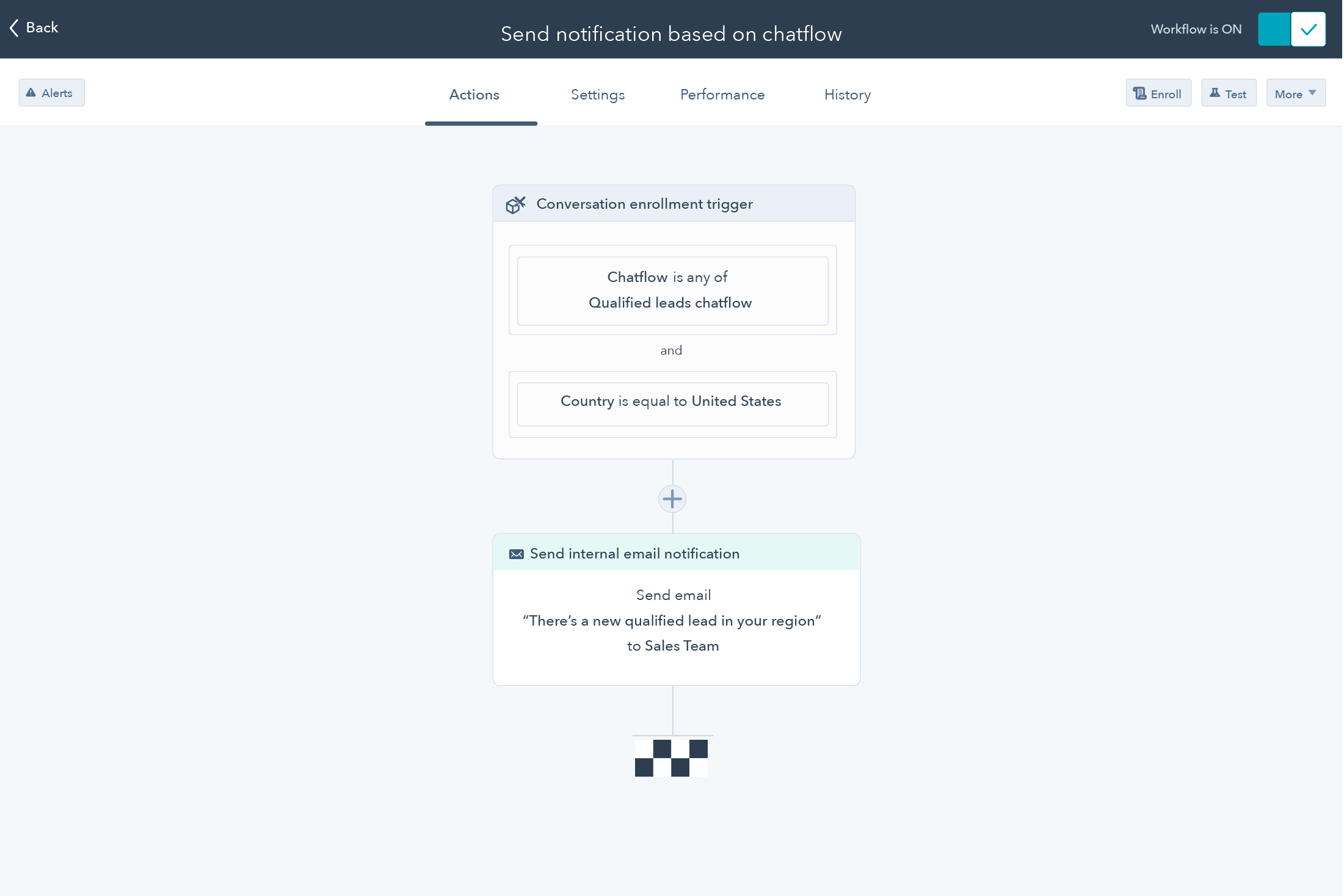Click the Conversation enrollment trigger header
The width and height of the screenshot is (1344, 896).
[644, 204]
